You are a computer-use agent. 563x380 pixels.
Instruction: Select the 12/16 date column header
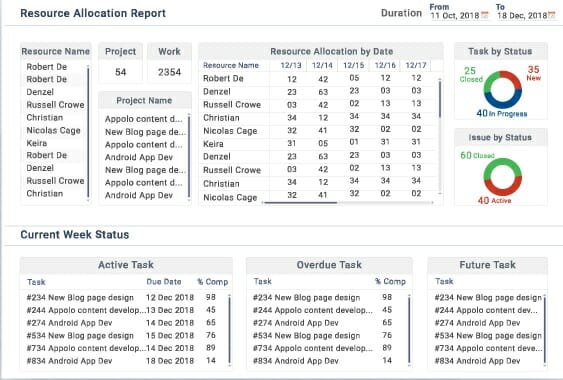pyautogui.click(x=385, y=65)
